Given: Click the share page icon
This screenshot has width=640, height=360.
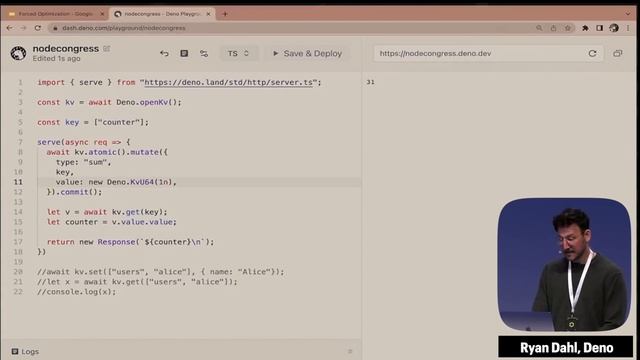Looking at the screenshot, I should click(x=553, y=28).
